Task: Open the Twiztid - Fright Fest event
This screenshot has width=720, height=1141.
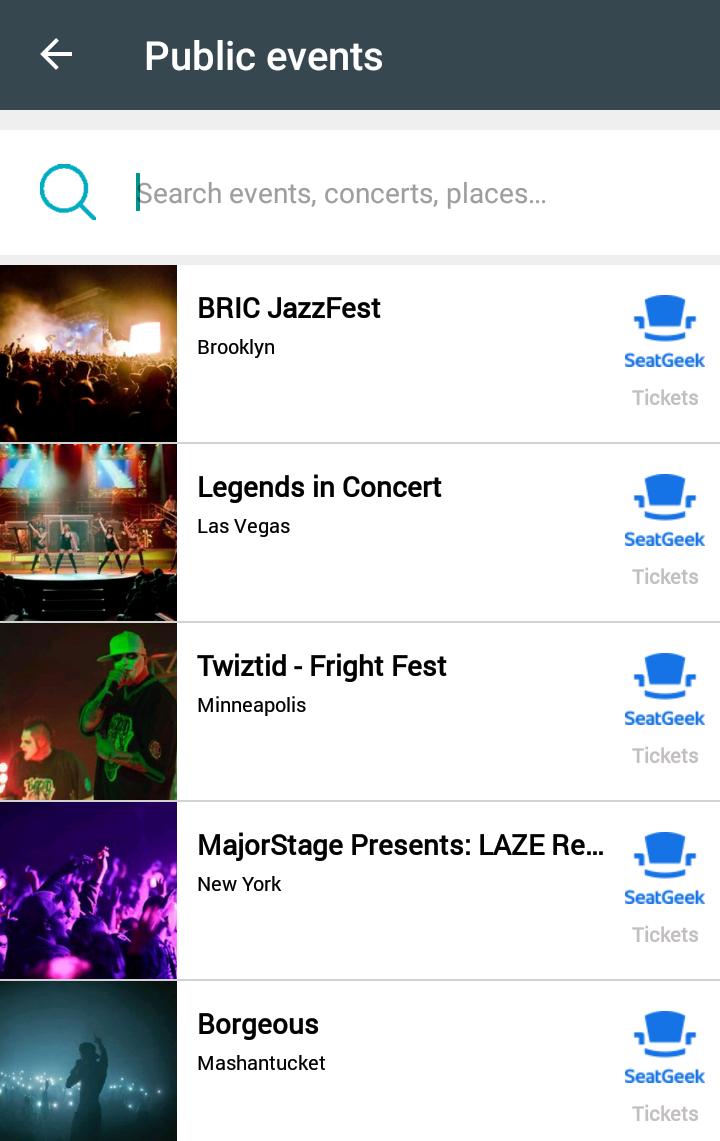Action: [x=322, y=666]
